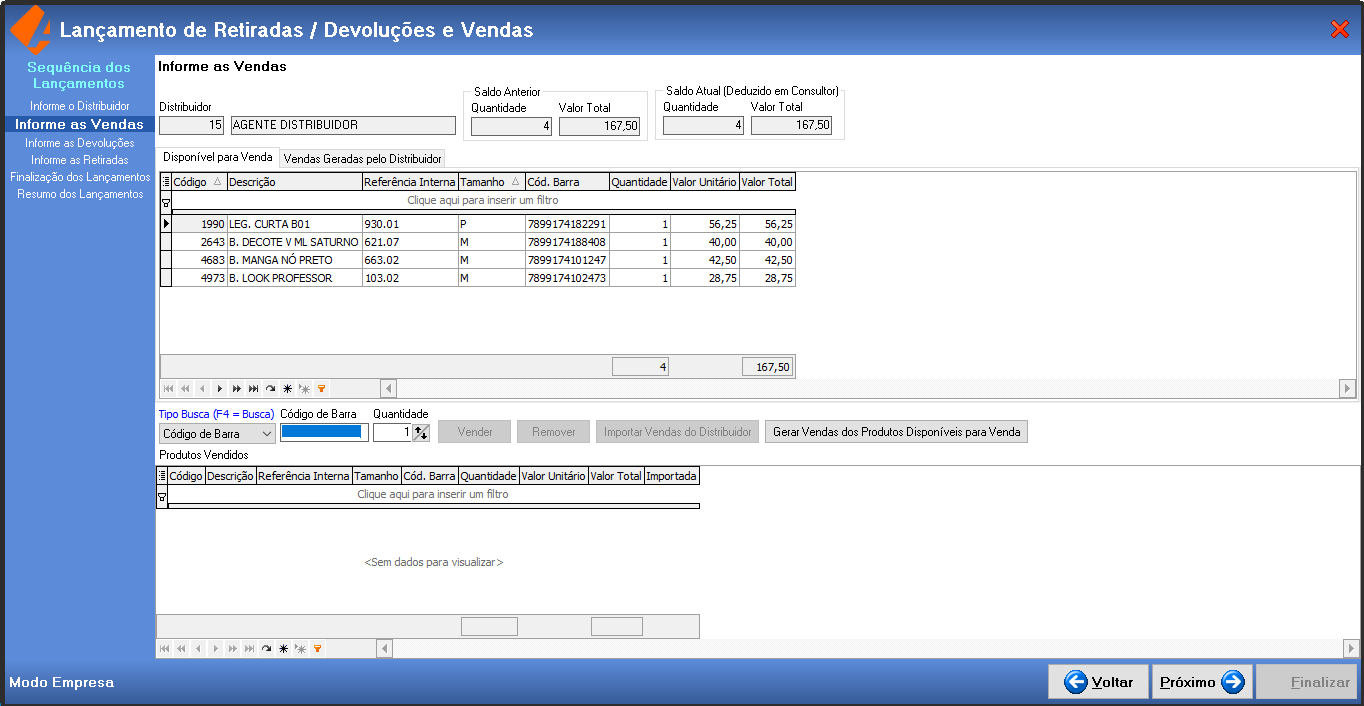Click filter funnel icon in Produtos Vendidos grid
Viewport: 1364px width, 706px height.
coord(162,496)
